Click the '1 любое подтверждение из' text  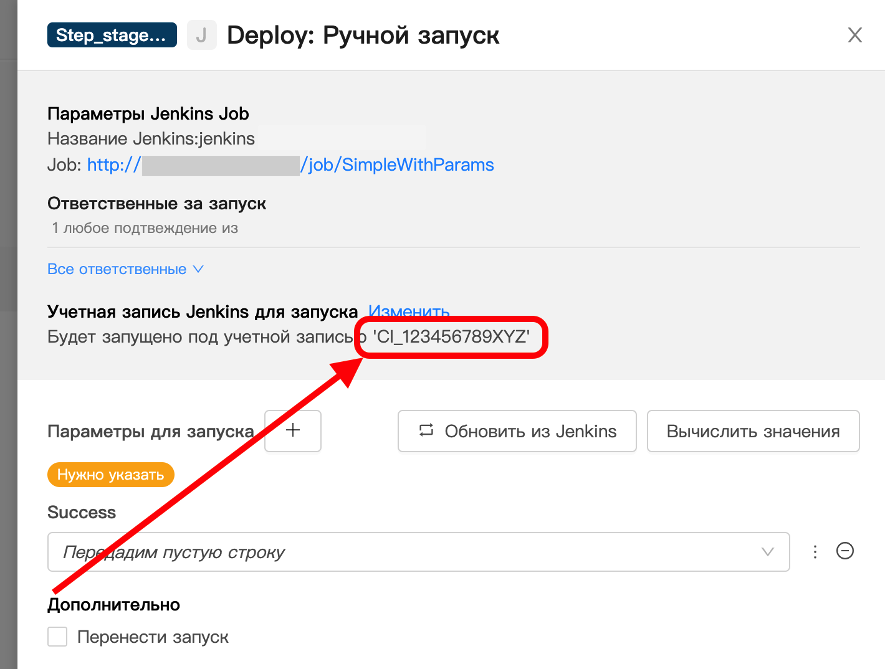tap(145, 228)
